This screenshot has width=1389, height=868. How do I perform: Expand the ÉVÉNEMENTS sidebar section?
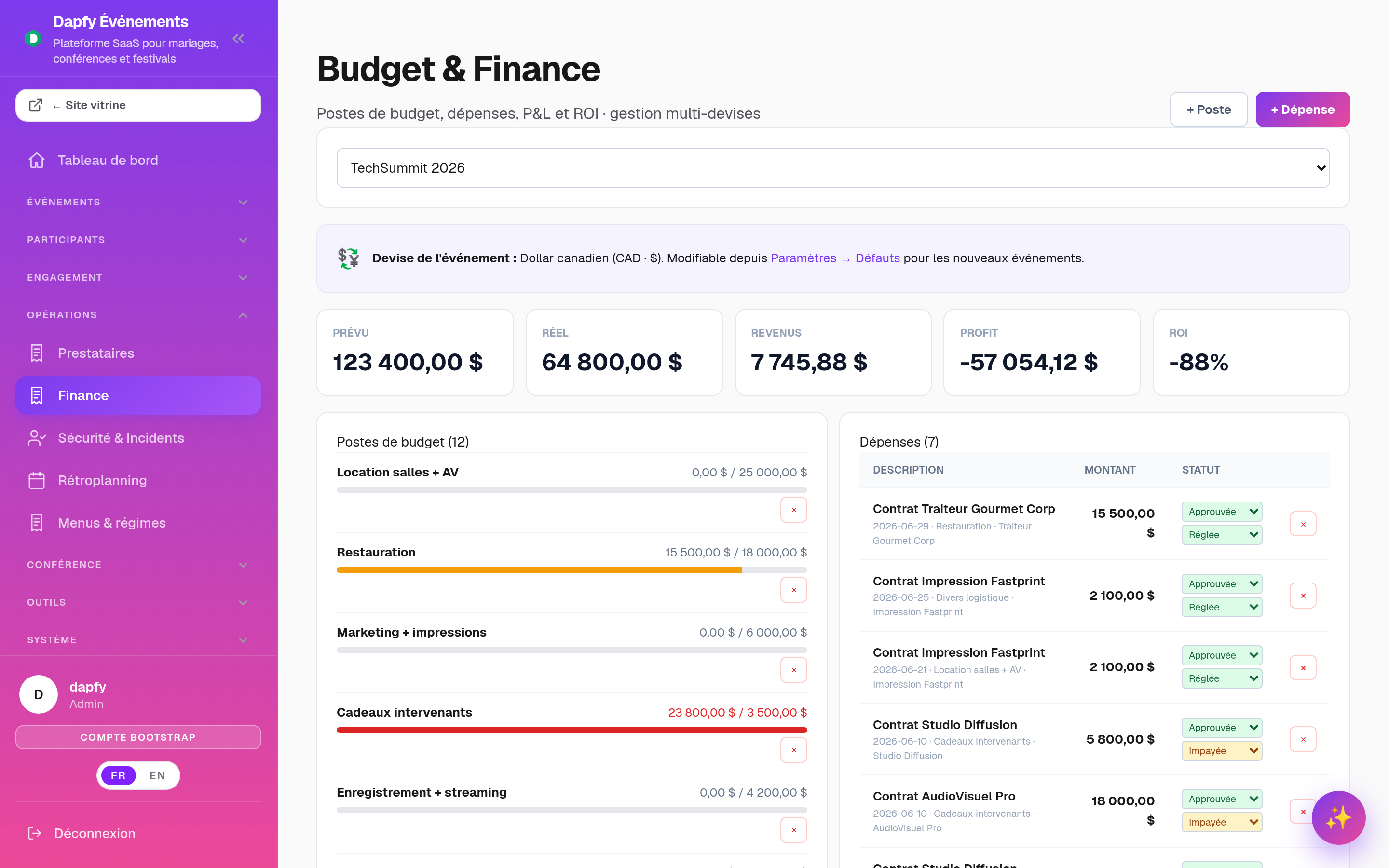coord(138,202)
